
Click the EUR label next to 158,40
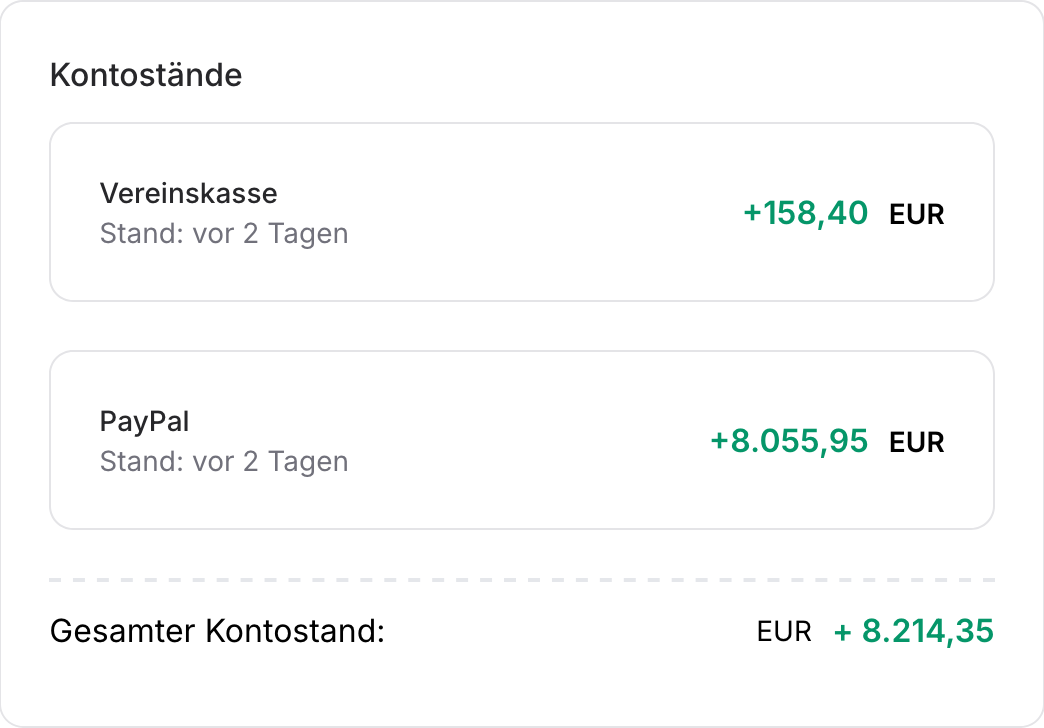[x=916, y=213]
